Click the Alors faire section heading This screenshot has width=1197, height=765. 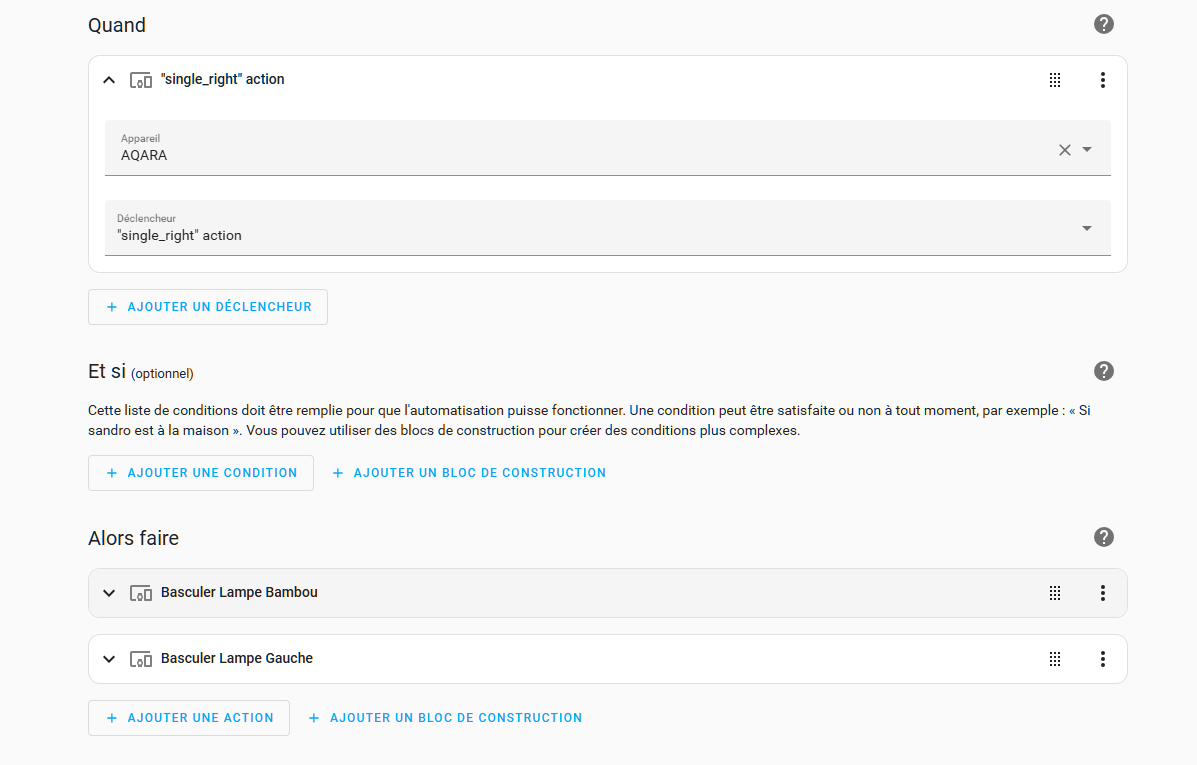click(x=134, y=538)
